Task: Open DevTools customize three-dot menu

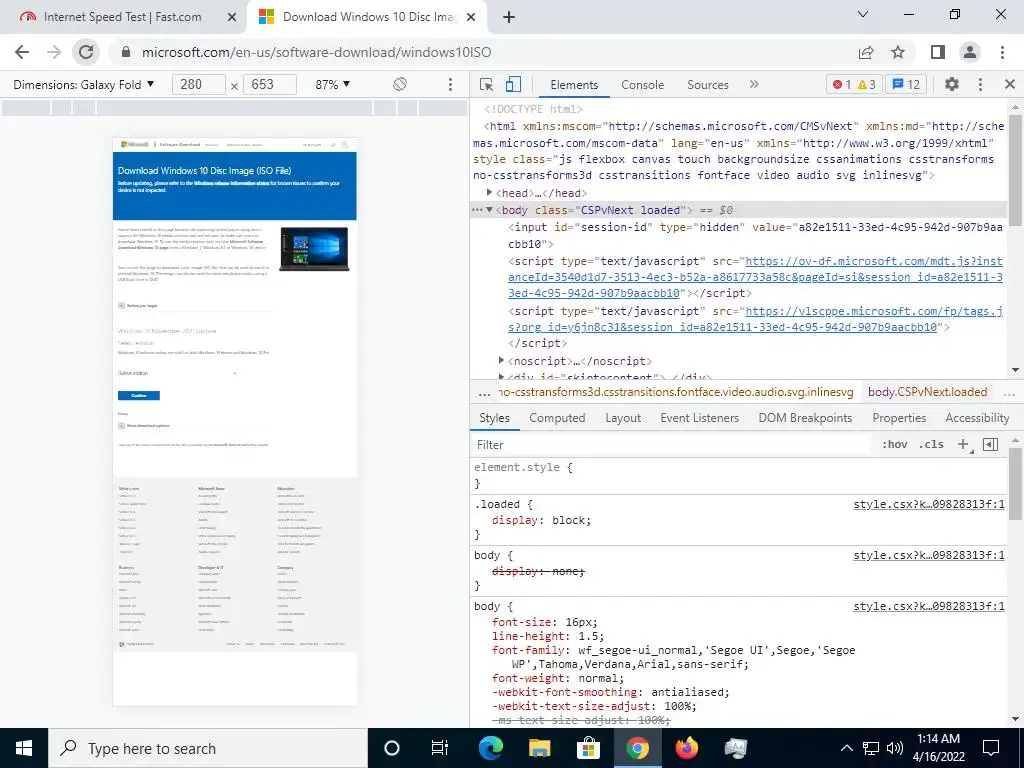Action: point(980,84)
